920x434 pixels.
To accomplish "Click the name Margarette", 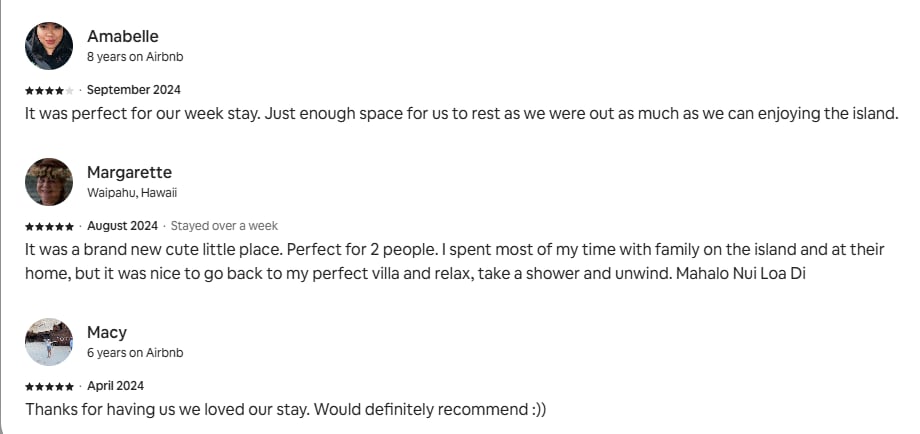I will [x=129, y=173].
